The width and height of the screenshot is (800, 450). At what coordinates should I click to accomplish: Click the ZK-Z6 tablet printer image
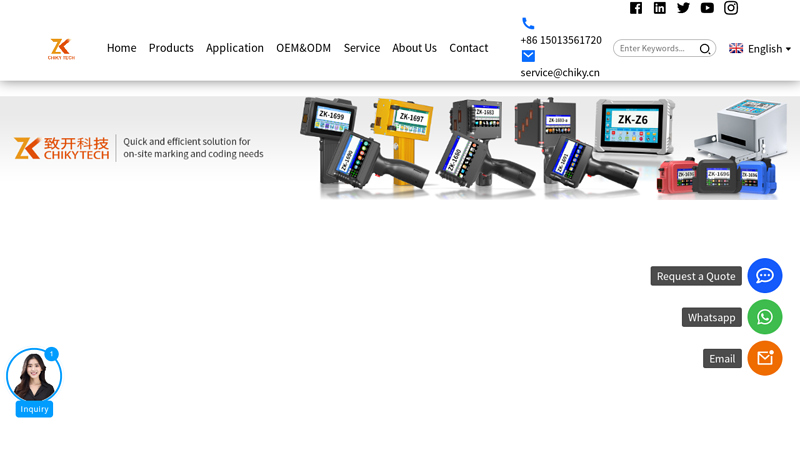(633, 127)
